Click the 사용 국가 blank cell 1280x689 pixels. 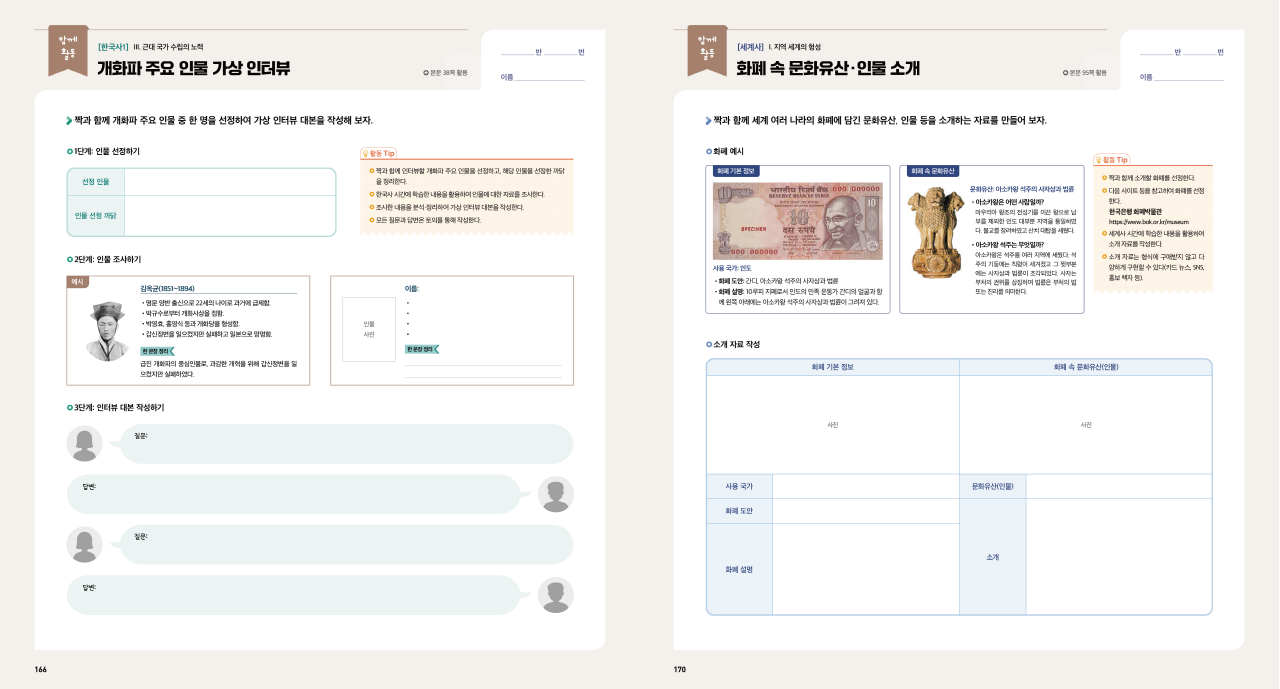[x=865, y=486]
